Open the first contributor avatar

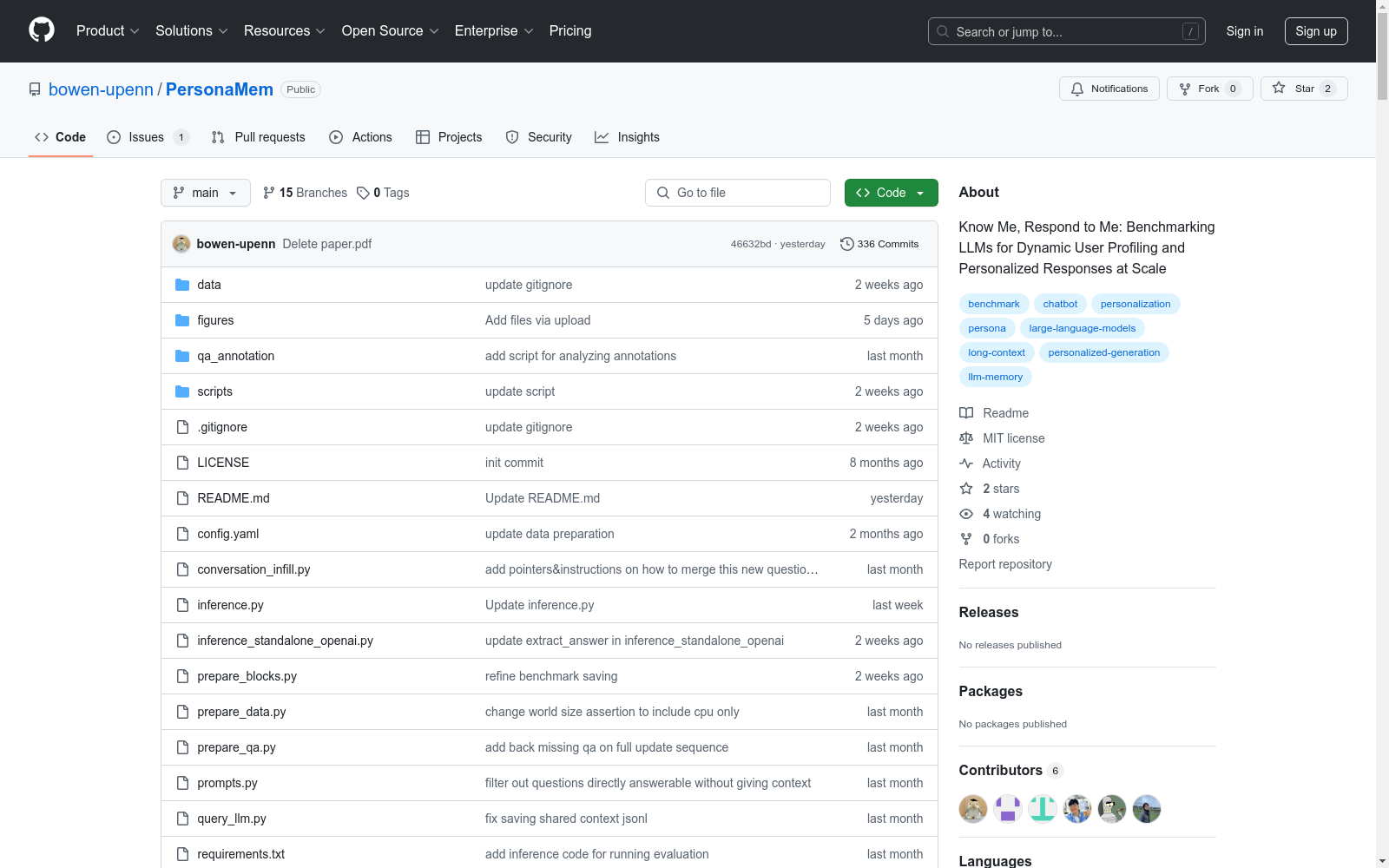point(973,809)
